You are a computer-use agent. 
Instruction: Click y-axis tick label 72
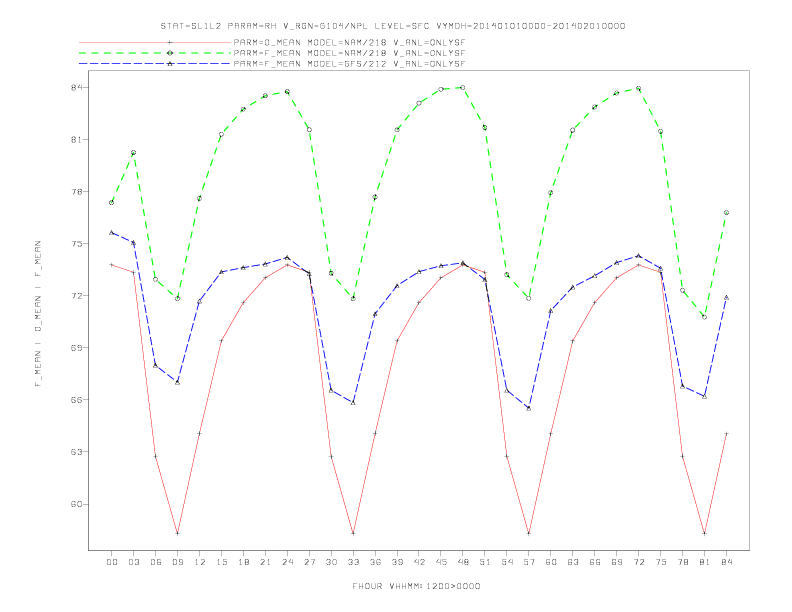point(76,296)
